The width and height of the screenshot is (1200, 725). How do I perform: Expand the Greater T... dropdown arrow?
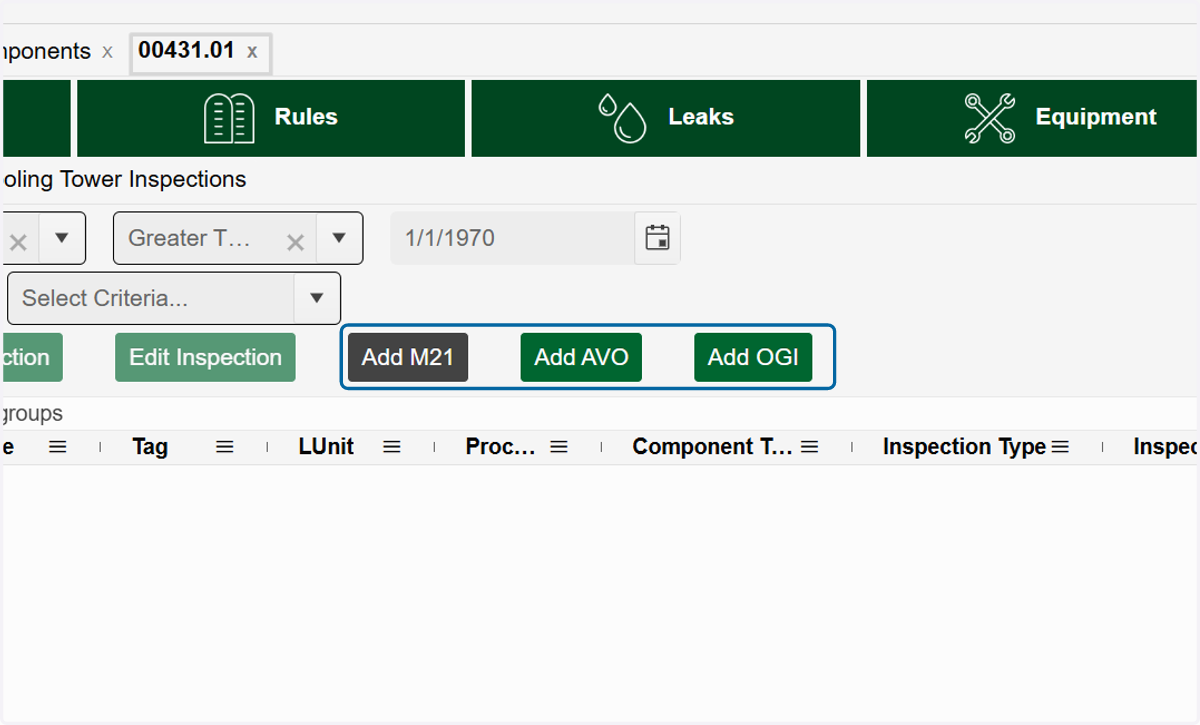pos(339,238)
